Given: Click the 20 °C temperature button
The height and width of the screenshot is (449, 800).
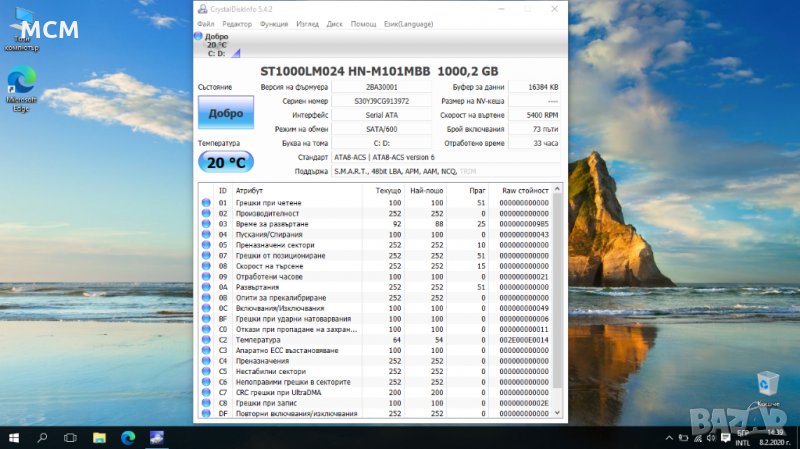Looking at the screenshot, I should (x=225, y=162).
